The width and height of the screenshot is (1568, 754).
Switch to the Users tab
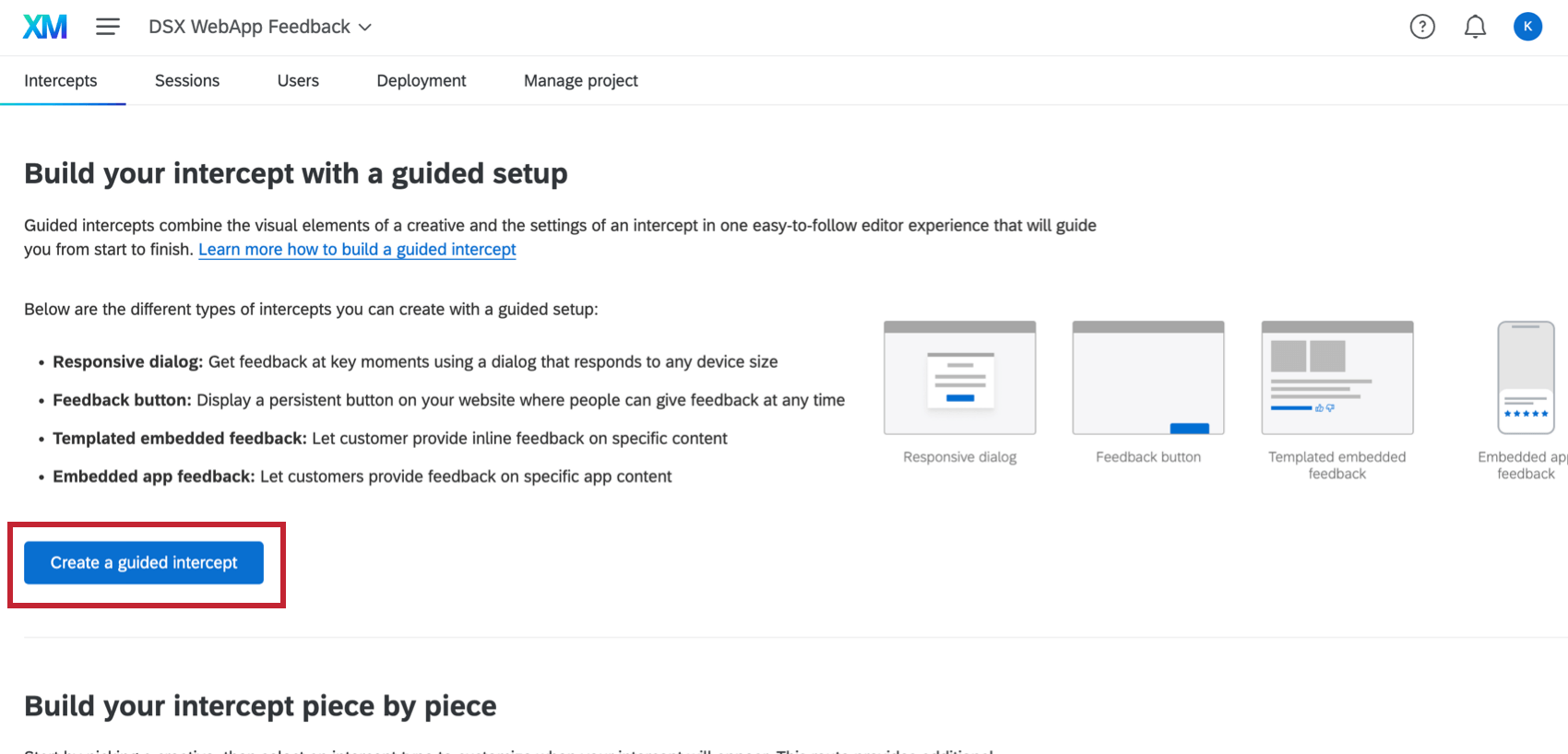tap(297, 80)
